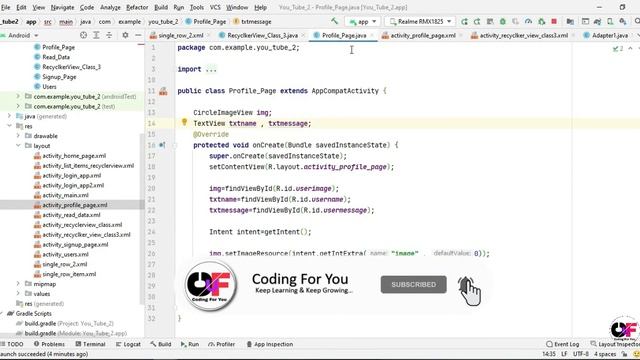Collapse the layout folder

[x=18, y=146]
